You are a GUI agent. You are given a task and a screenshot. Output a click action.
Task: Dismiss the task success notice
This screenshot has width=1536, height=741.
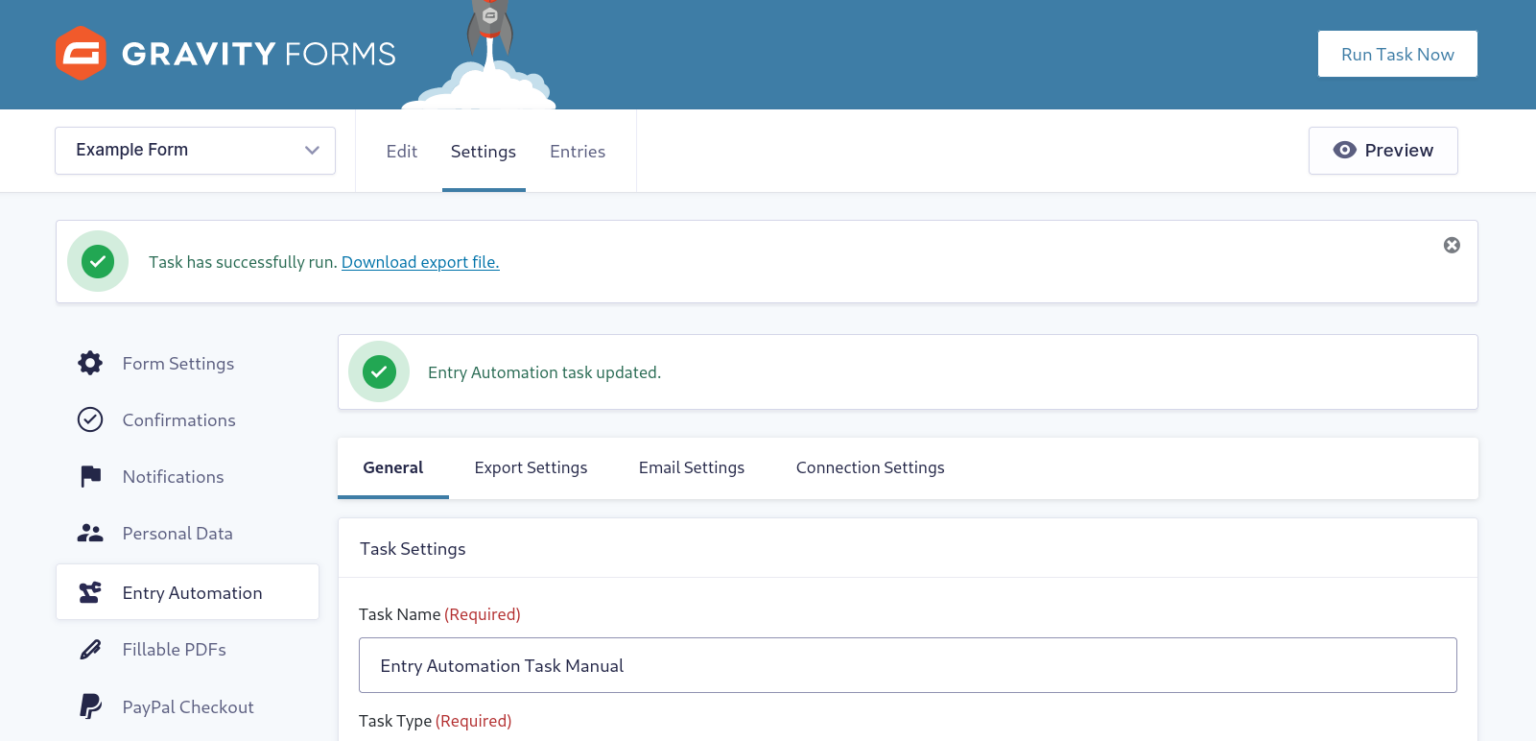click(x=1451, y=244)
